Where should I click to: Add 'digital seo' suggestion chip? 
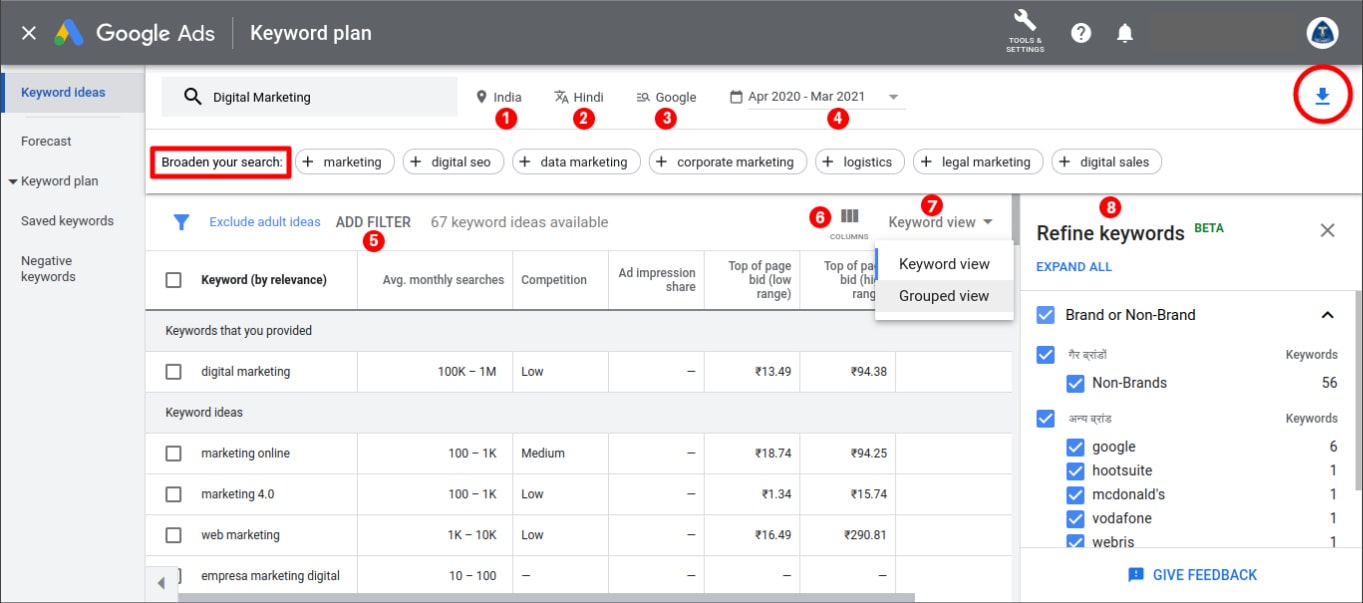453,162
